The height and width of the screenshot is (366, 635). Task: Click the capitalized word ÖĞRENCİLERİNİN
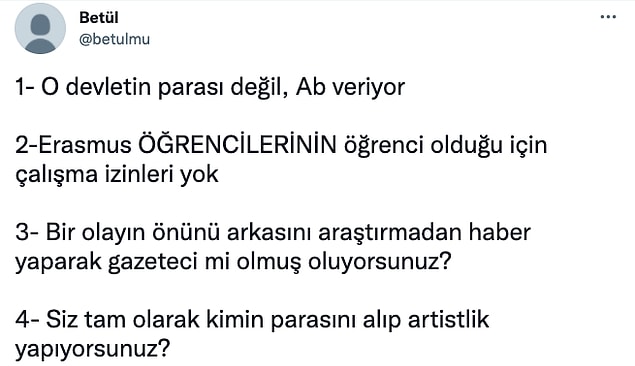pyautogui.click(x=238, y=144)
